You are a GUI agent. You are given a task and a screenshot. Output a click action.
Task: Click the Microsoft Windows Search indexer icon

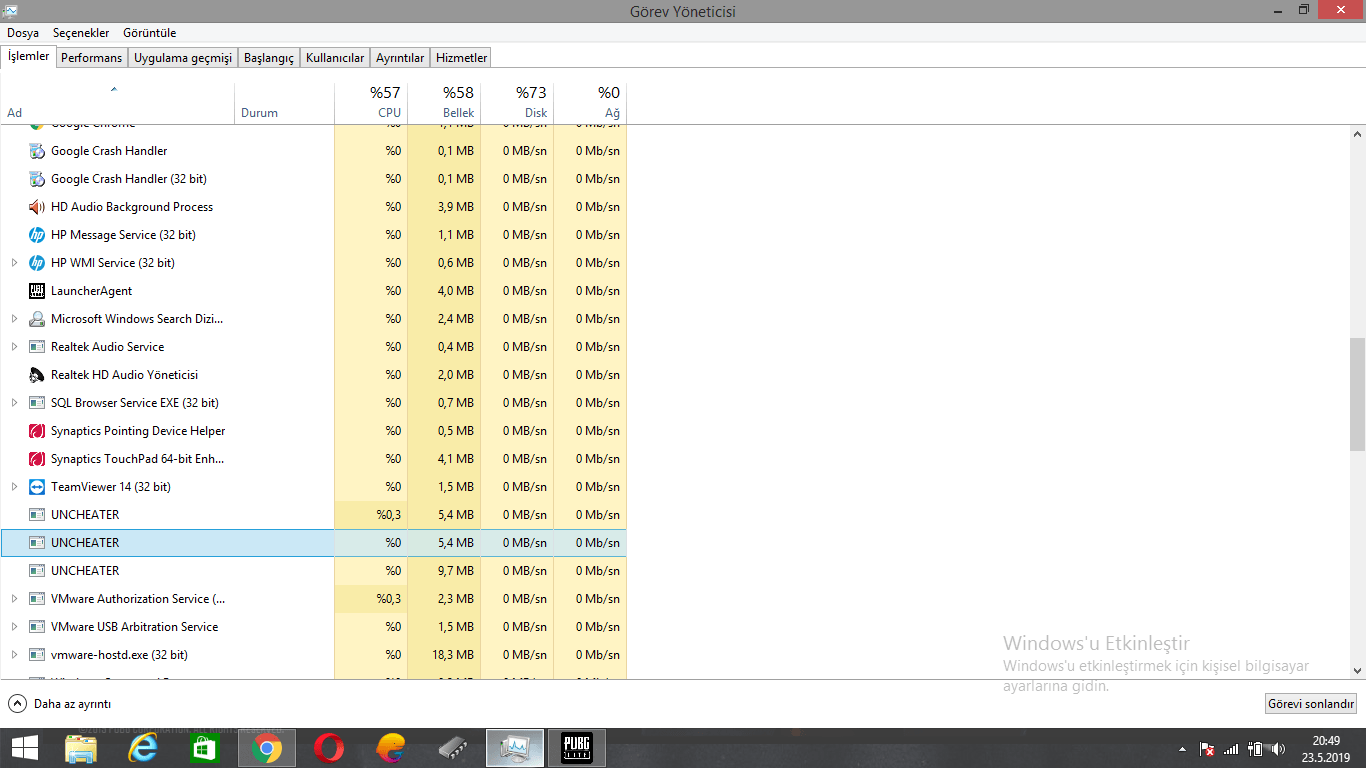(37, 319)
